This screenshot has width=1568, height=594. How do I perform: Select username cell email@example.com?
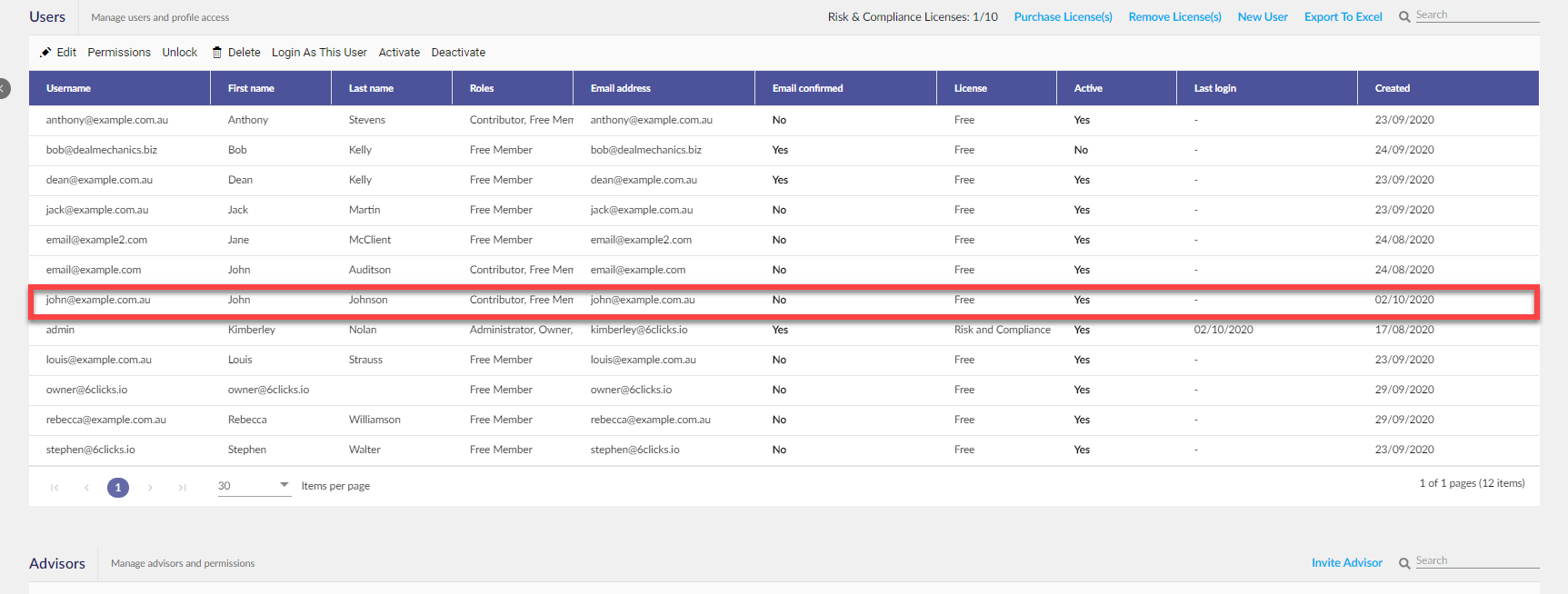94,270
